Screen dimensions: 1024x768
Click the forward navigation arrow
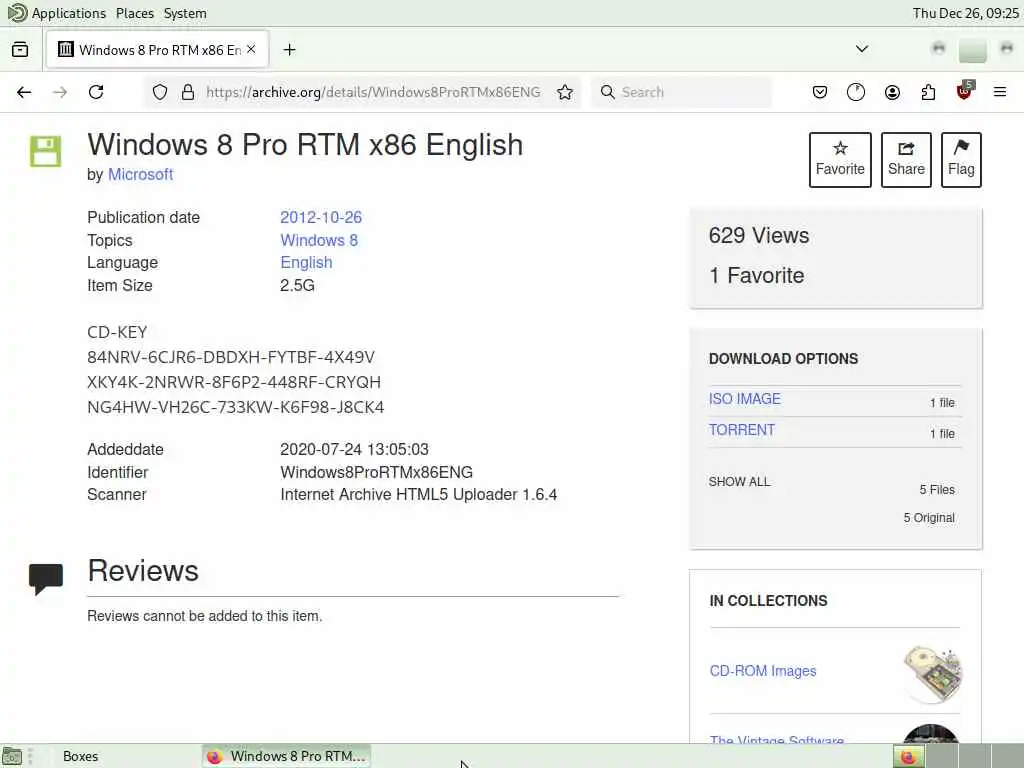(x=60, y=92)
